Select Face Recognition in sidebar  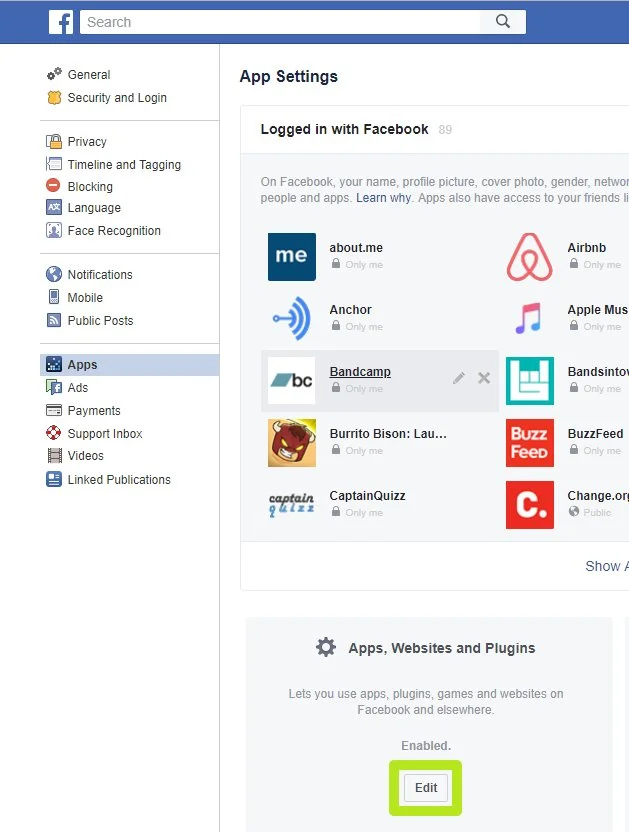pyautogui.click(x=113, y=231)
